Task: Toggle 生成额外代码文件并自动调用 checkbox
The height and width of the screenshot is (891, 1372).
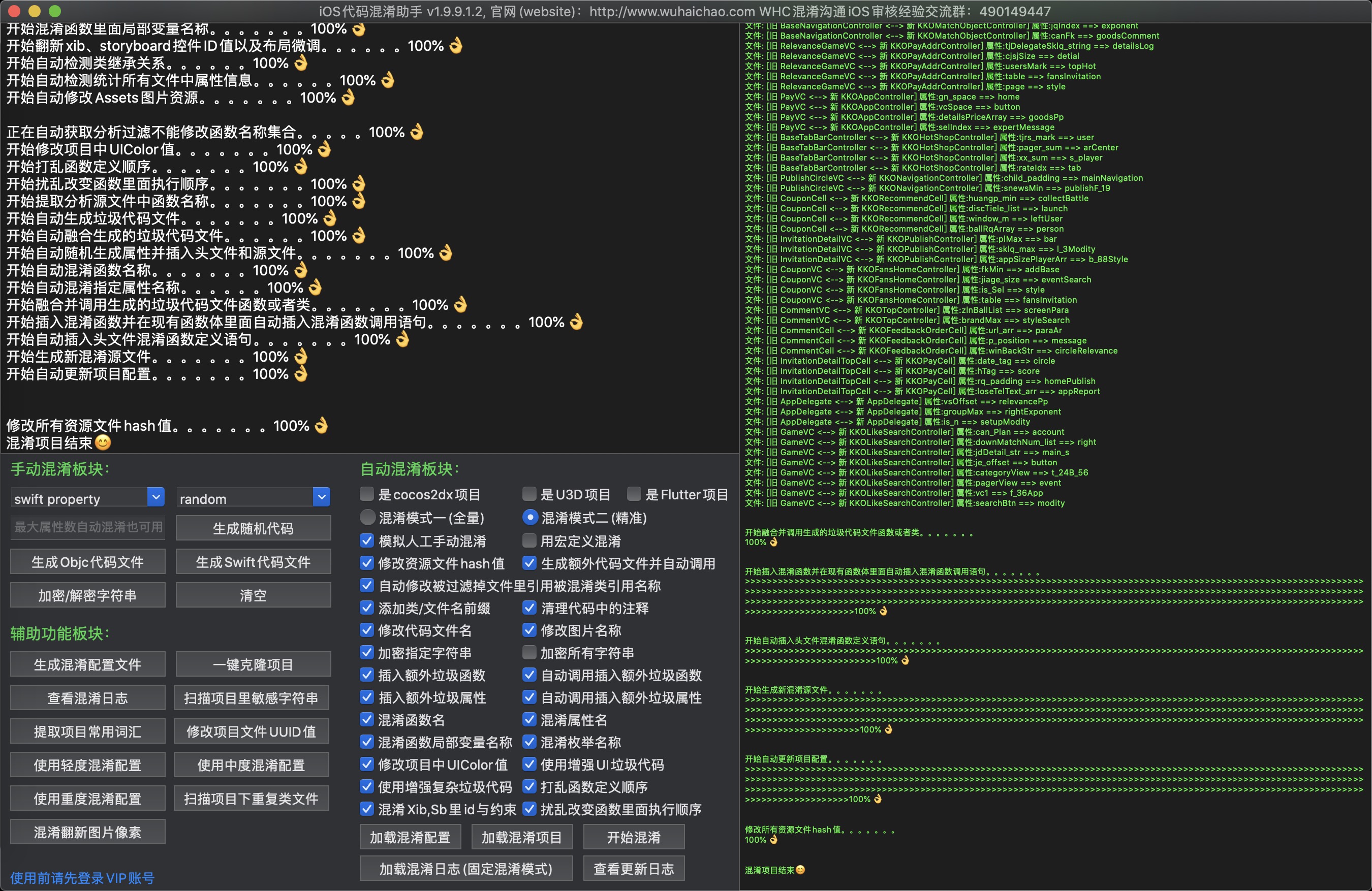Action: coord(529,563)
